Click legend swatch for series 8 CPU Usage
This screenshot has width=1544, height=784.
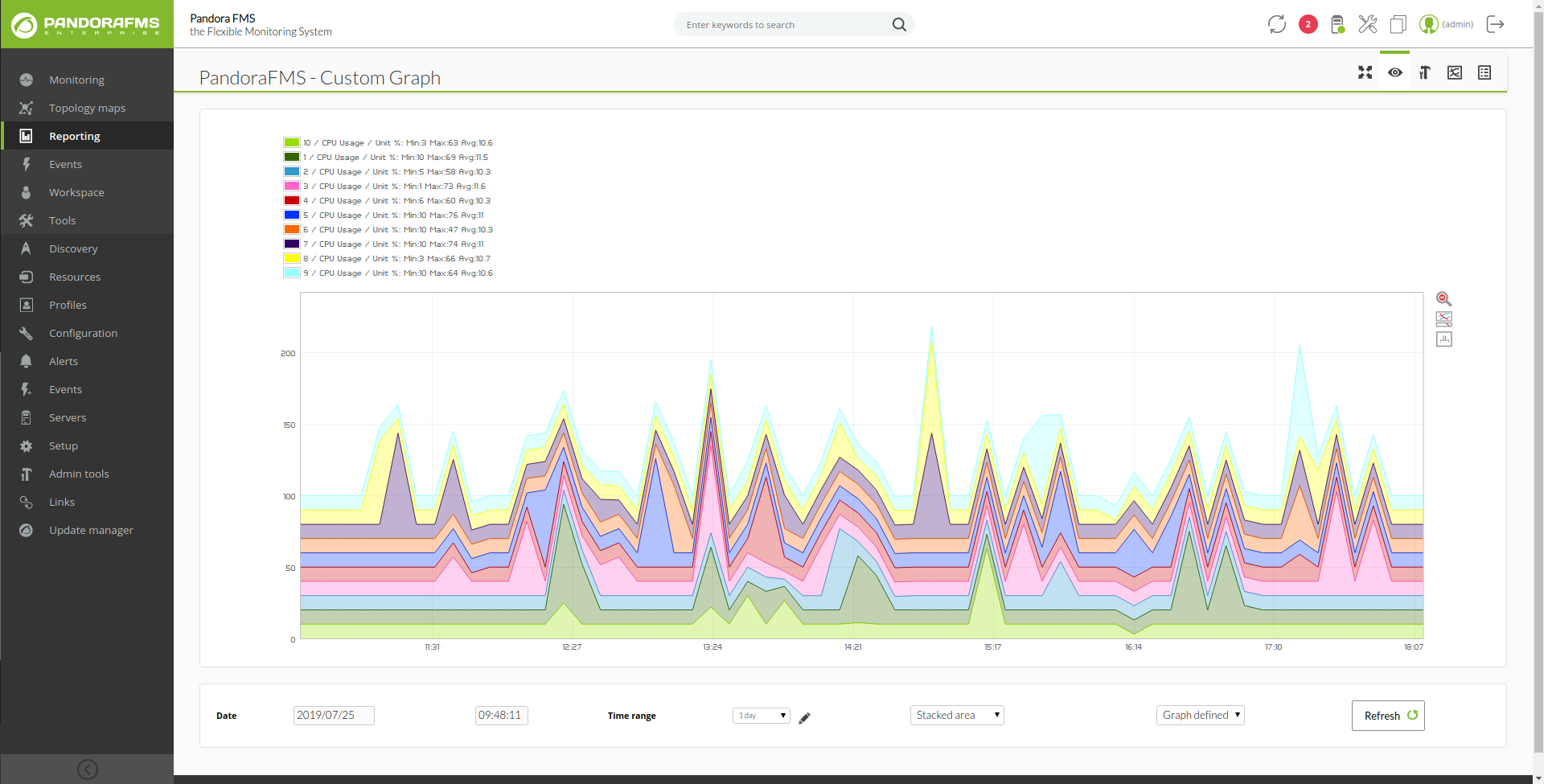pyautogui.click(x=291, y=258)
